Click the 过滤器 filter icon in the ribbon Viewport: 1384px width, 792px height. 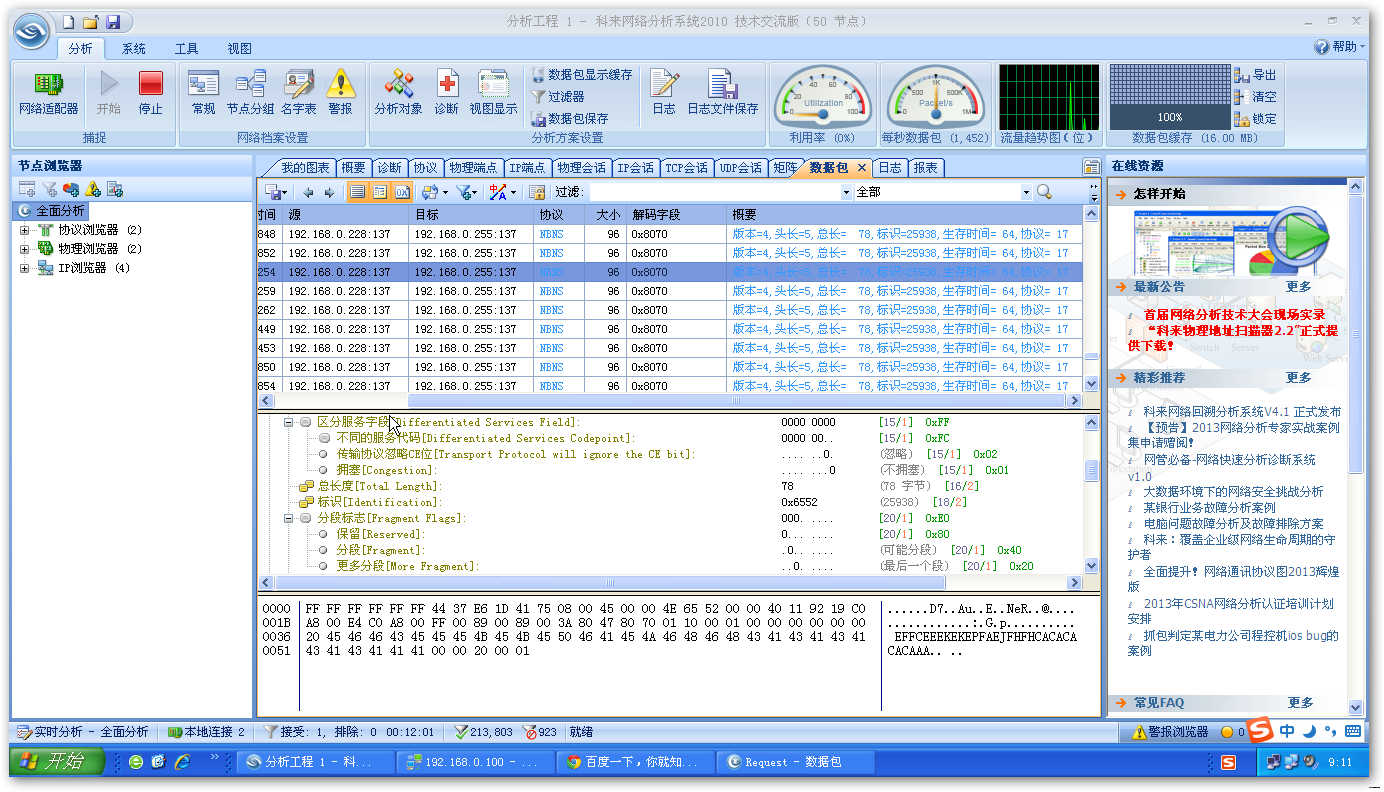point(558,97)
